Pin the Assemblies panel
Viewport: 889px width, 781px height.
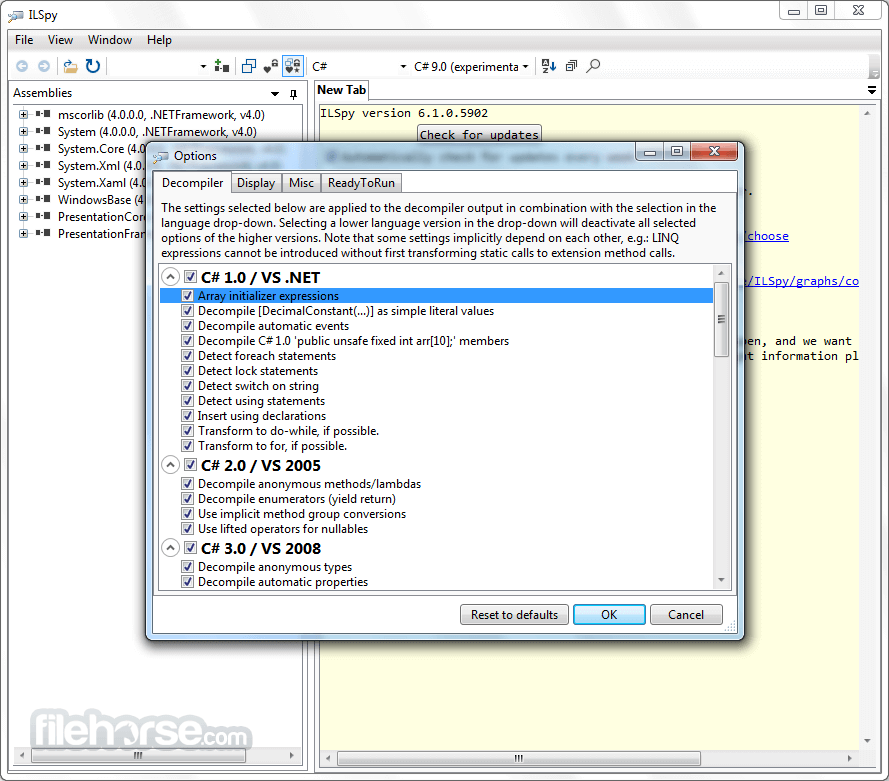click(x=294, y=94)
